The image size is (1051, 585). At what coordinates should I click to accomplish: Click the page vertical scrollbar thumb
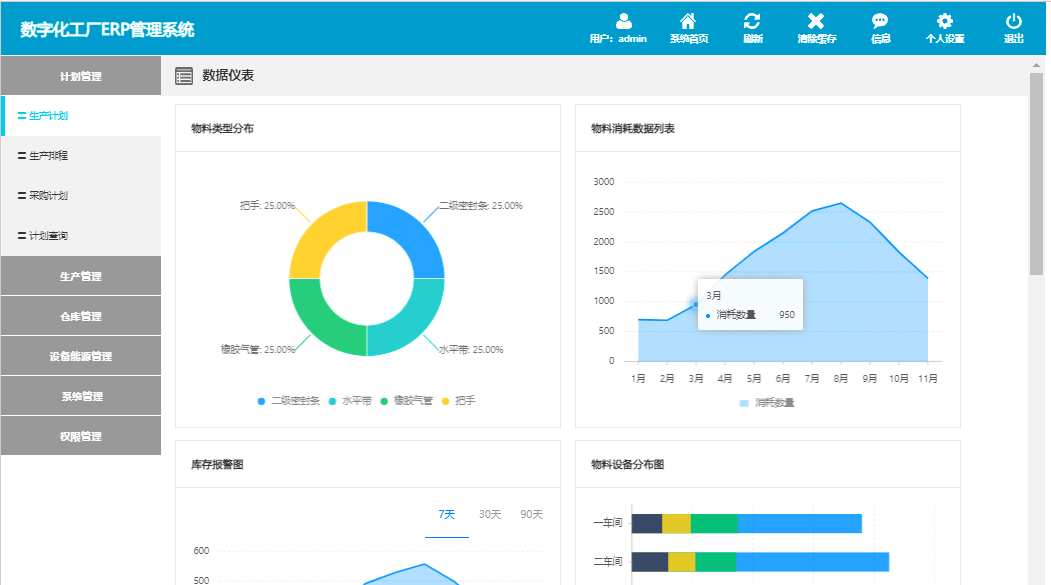(1036, 174)
